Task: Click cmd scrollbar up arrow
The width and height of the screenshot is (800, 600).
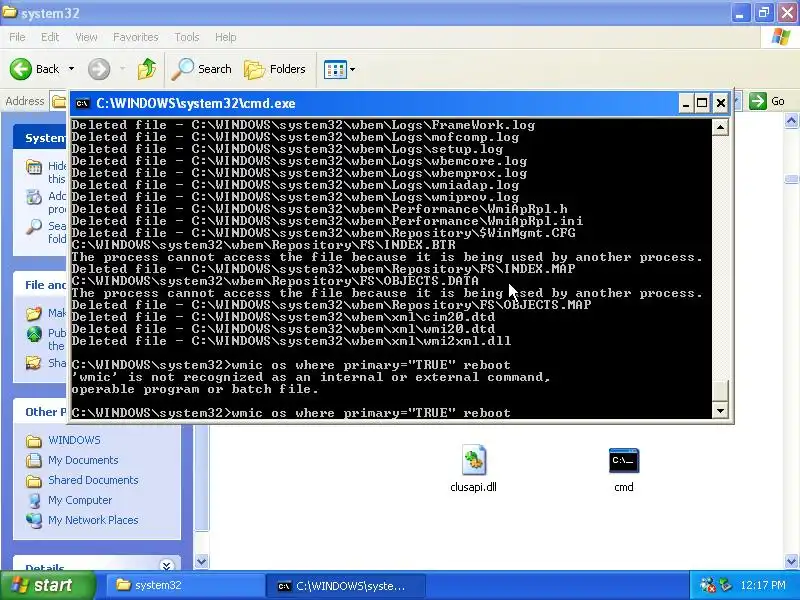Action: point(720,127)
